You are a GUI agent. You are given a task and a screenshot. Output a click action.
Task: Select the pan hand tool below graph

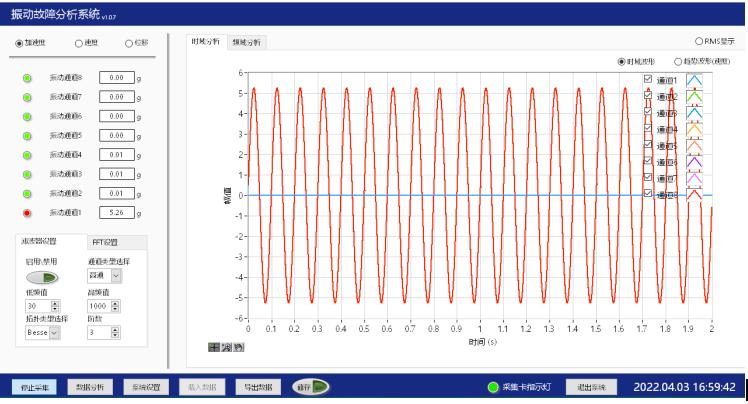click(x=238, y=347)
